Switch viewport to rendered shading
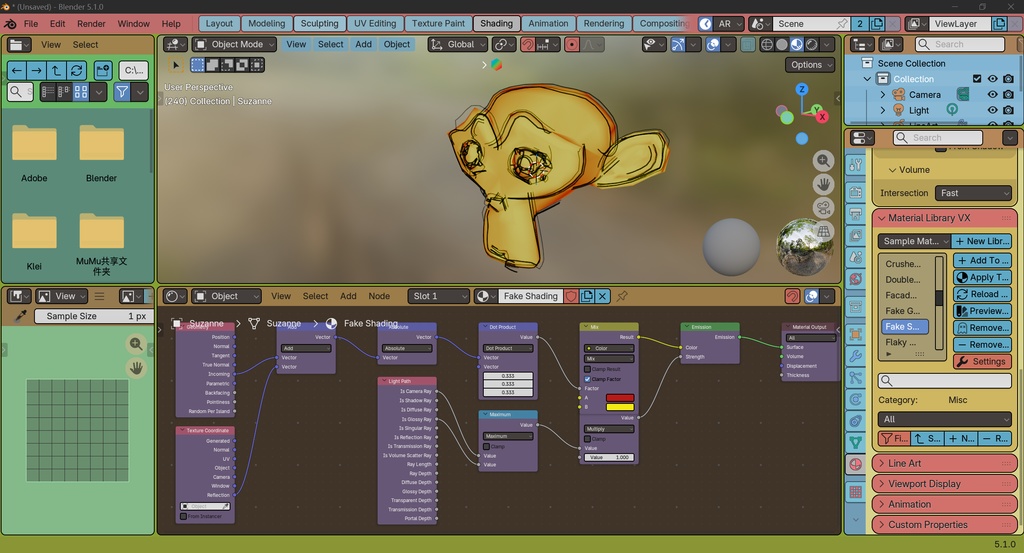 click(812, 44)
